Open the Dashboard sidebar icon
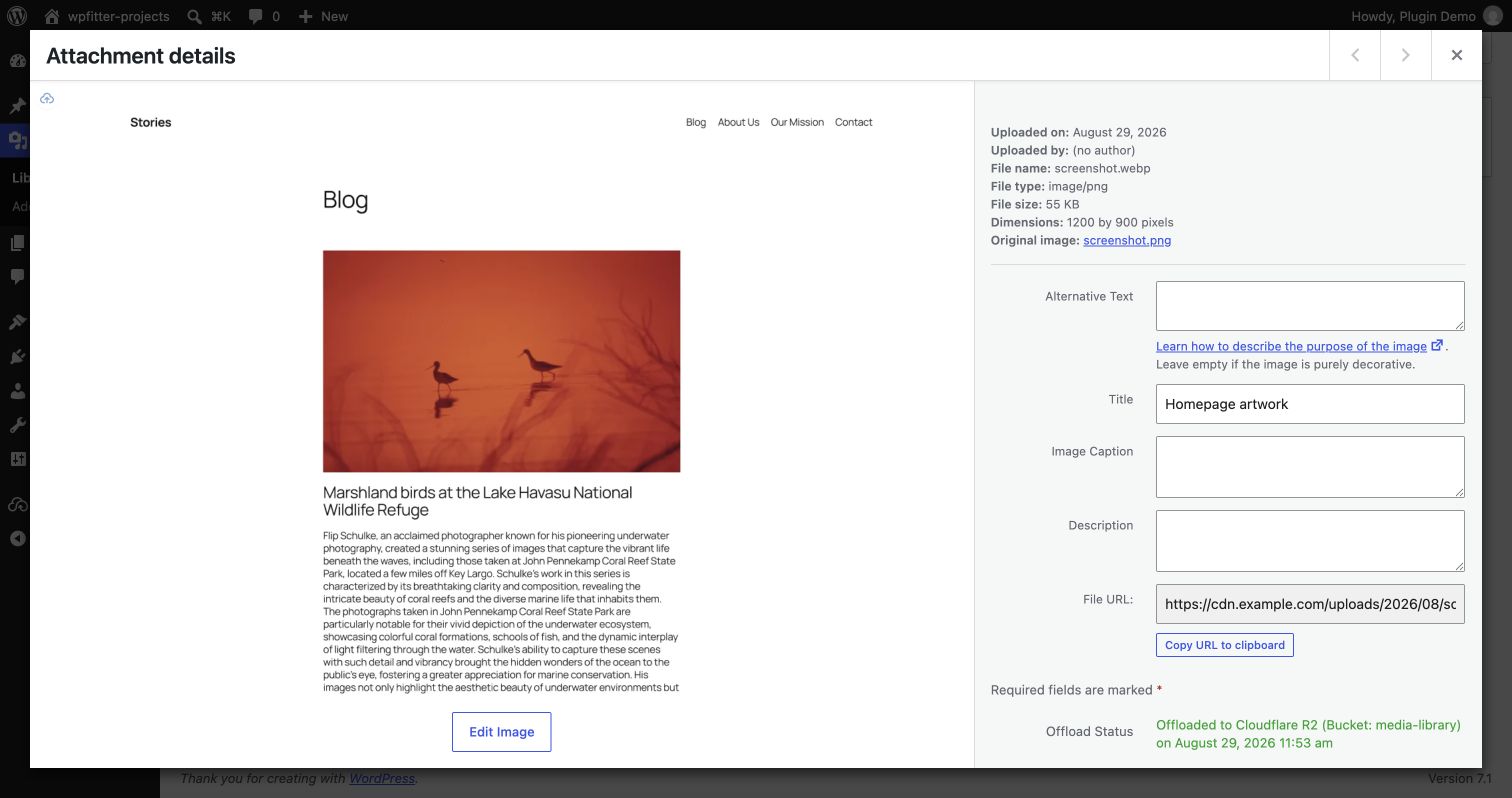The image size is (1512, 798). pyautogui.click(x=17, y=61)
